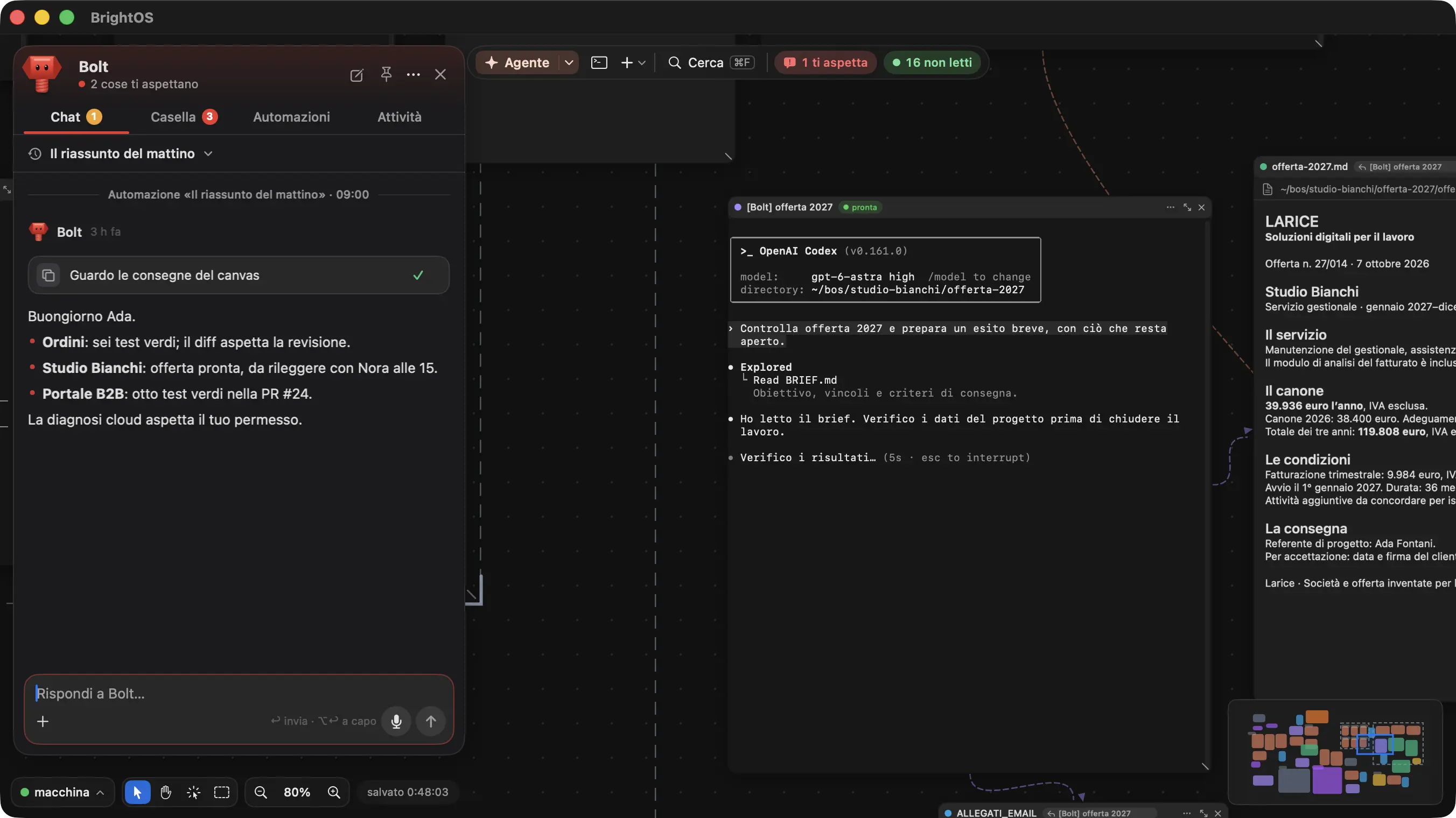Open the Automazioni tab
This screenshot has width=1456, height=818.
pyautogui.click(x=291, y=117)
